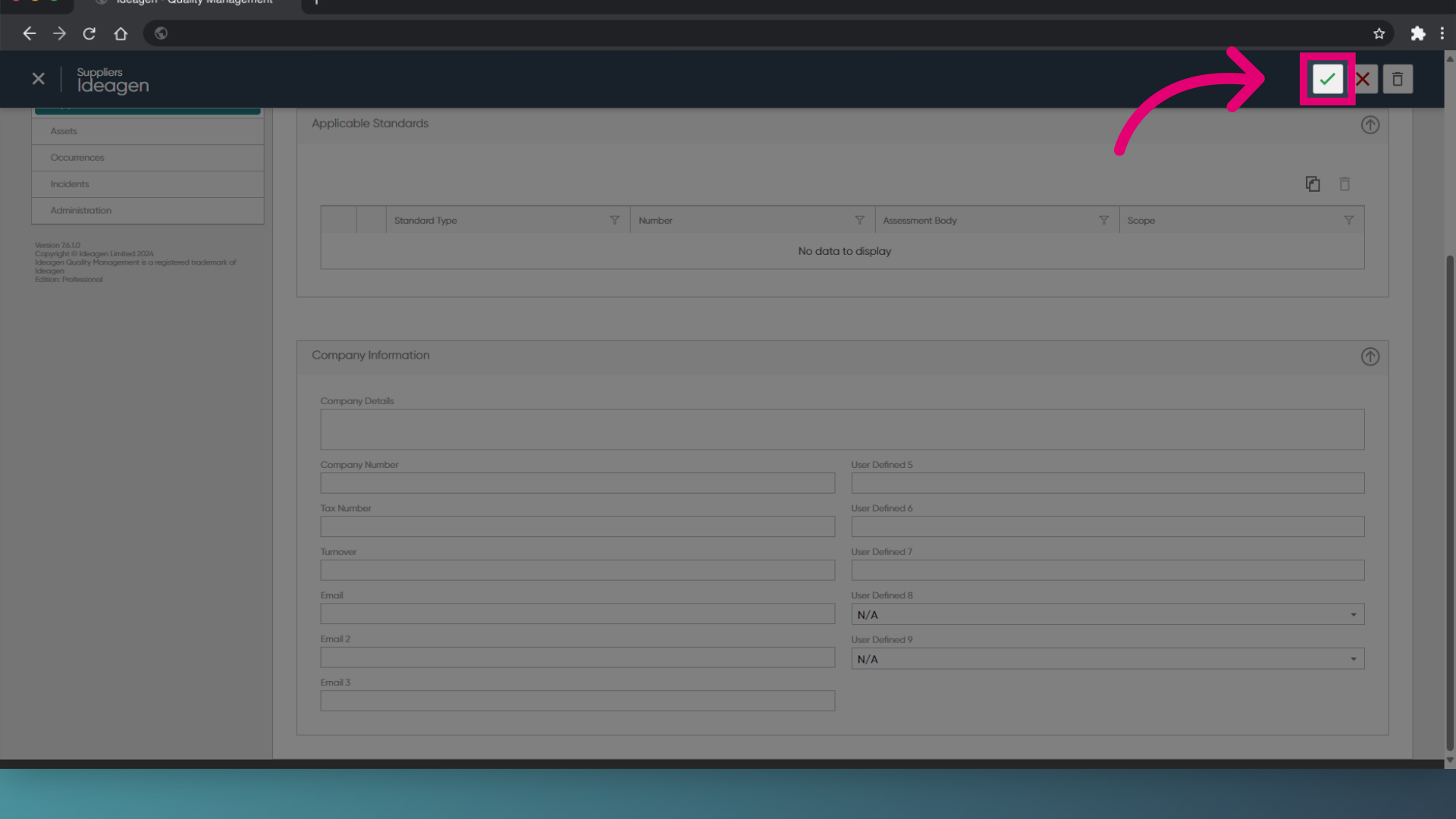Click the Turnover field
The height and width of the screenshot is (819, 1456).
coord(577,570)
